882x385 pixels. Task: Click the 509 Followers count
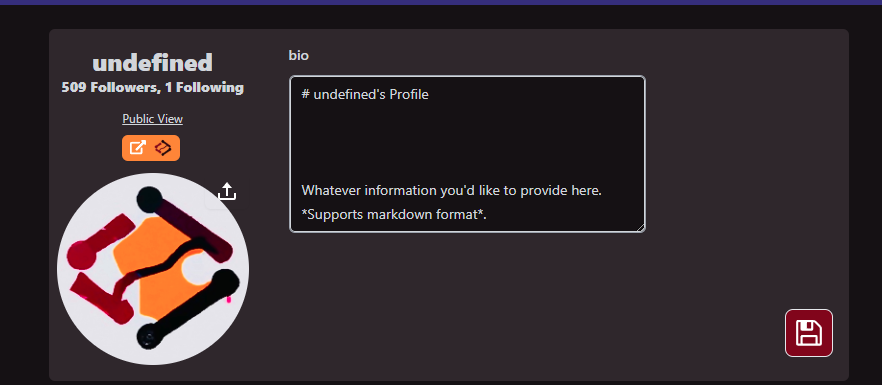click(x=110, y=88)
